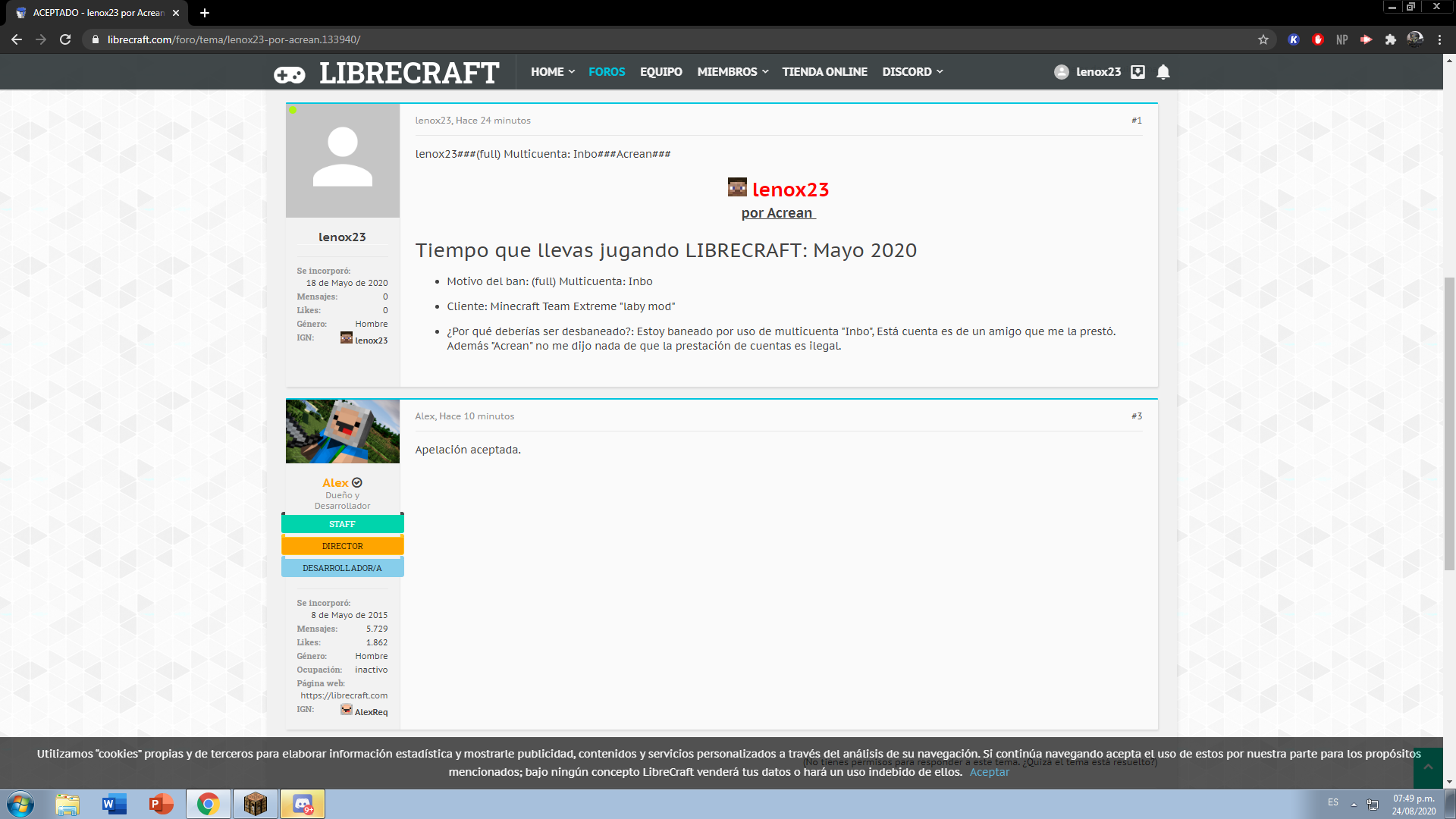Go back to previous page
This screenshot has height=819, width=1456.
point(17,39)
